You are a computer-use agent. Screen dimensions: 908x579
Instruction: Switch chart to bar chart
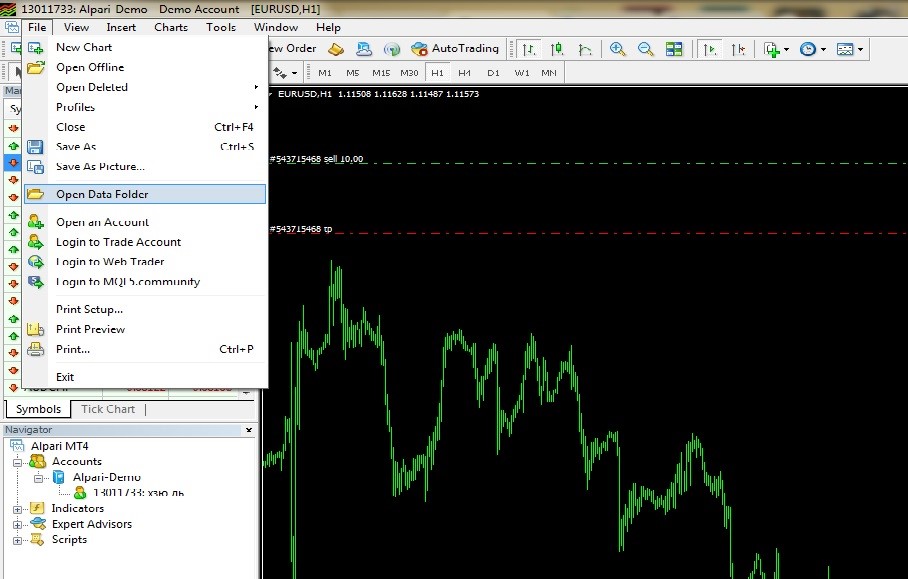pos(529,49)
